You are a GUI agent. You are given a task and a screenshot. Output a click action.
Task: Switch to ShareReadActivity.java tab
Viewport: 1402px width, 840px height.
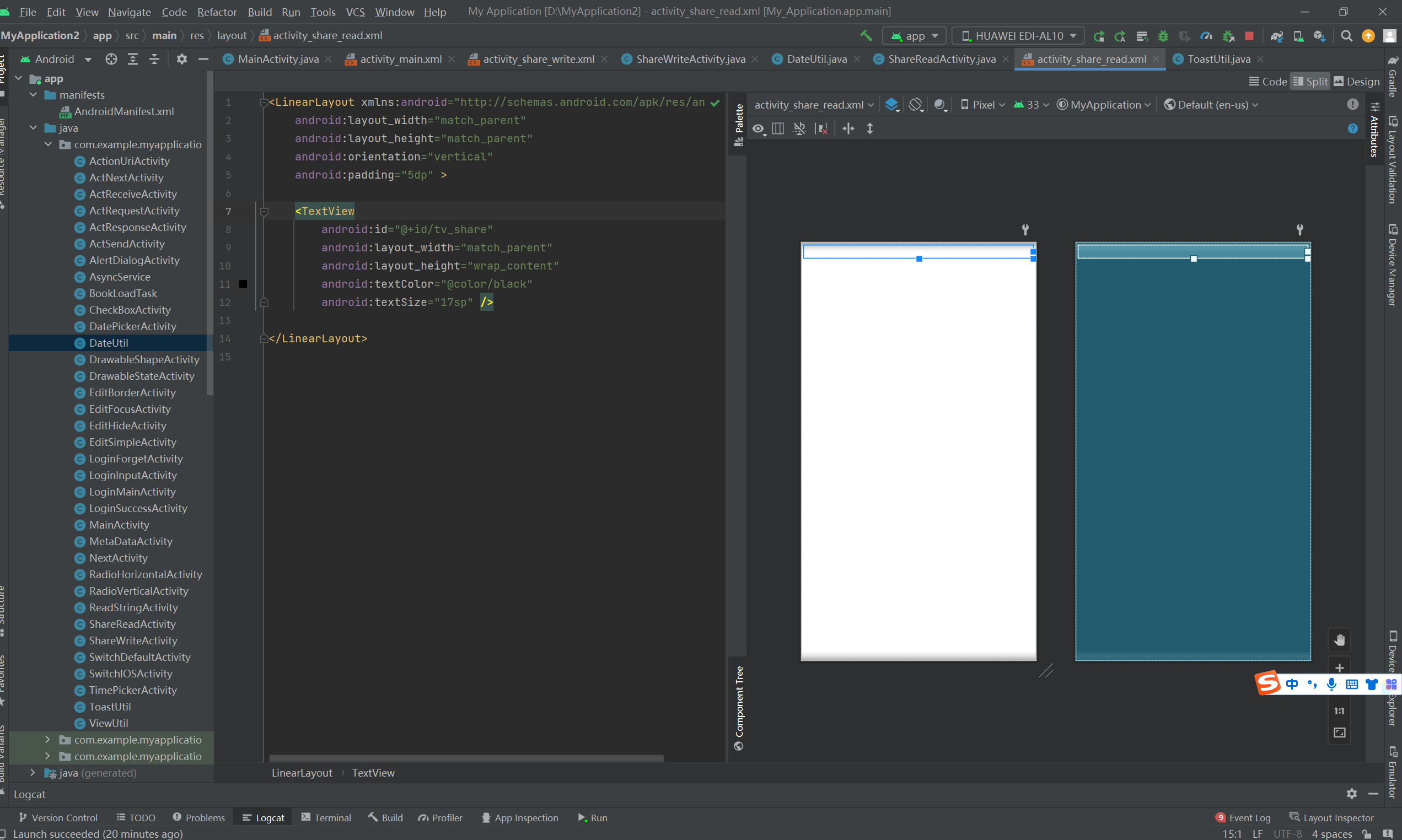(941, 59)
